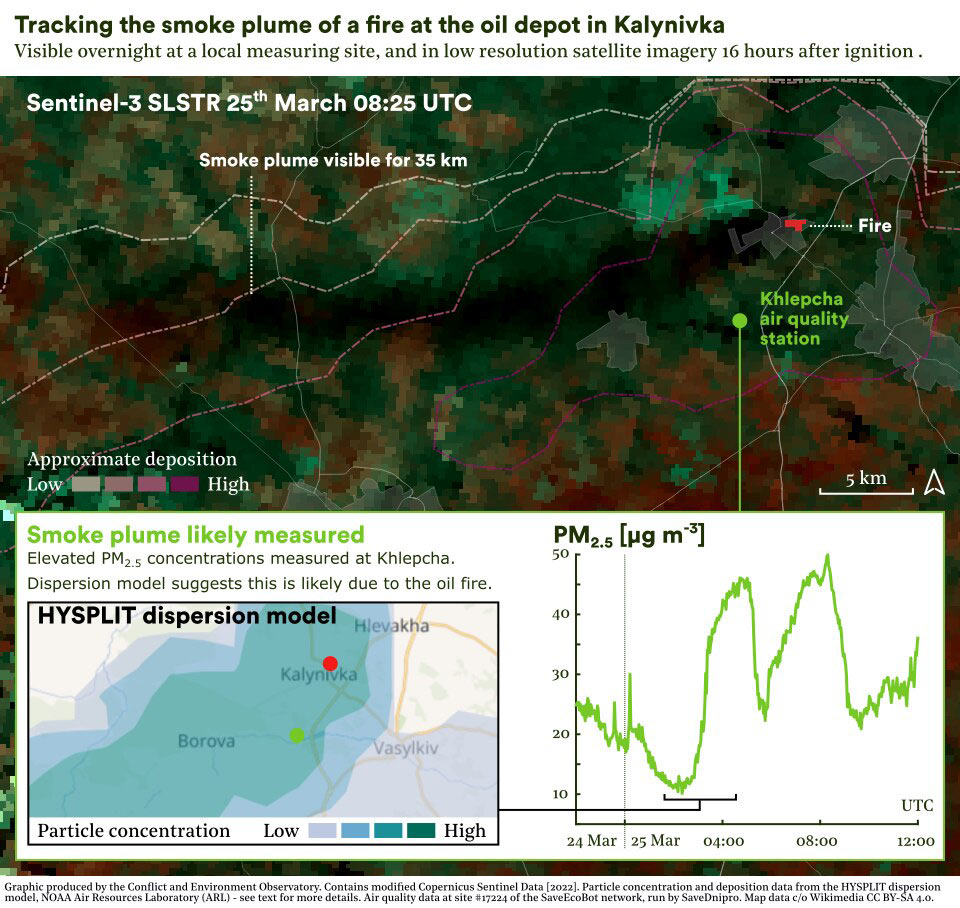The image size is (960, 908).
Task: Click the 'Elevated PM2.5 concentrations measured at Khlepcha' sentence
Action: [241, 558]
